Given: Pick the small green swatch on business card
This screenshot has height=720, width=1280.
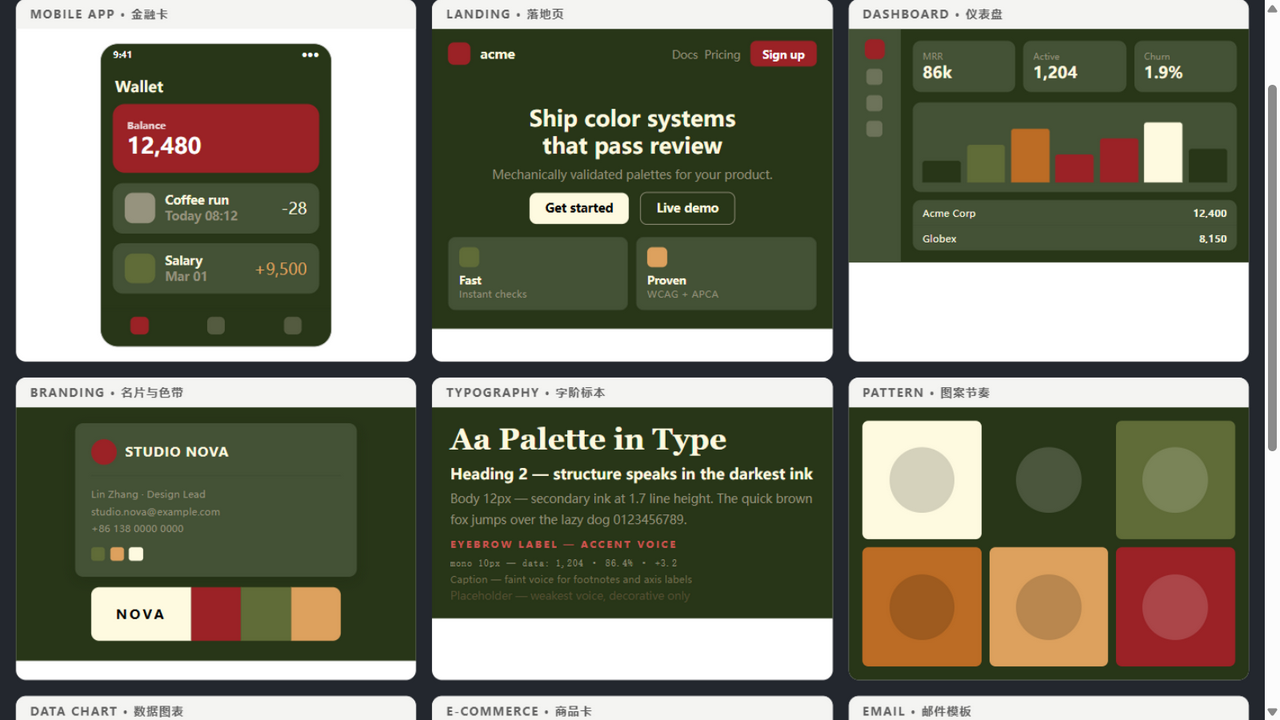Looking at the screenshot, I should coord(98,554).
